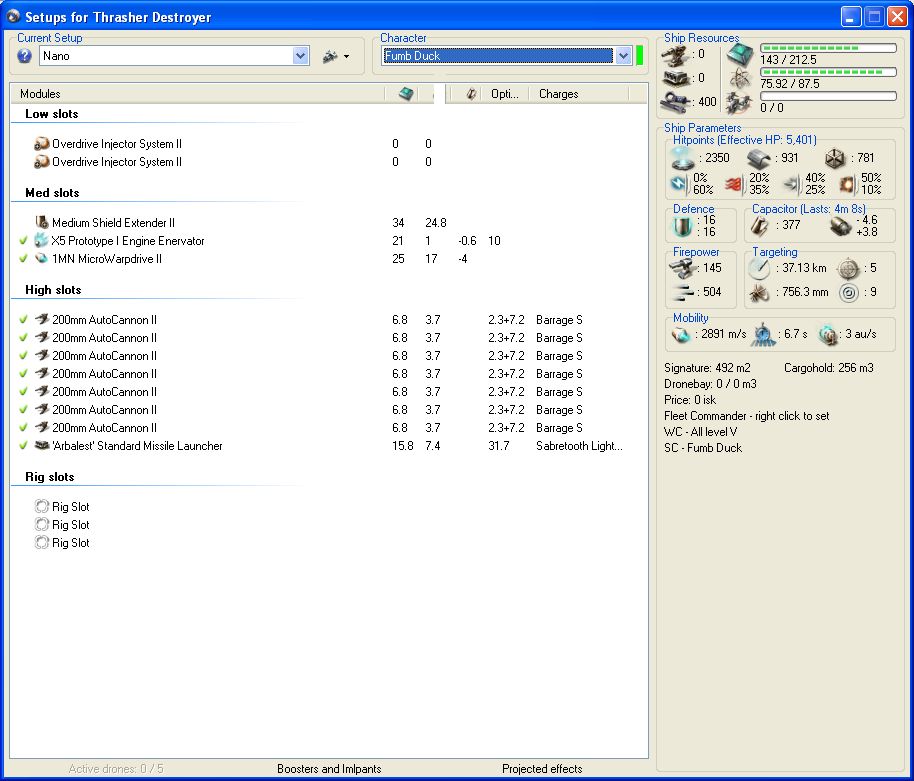Click the kinetic resistance icon showing 40% / 25%

click(x=792, y=184)
